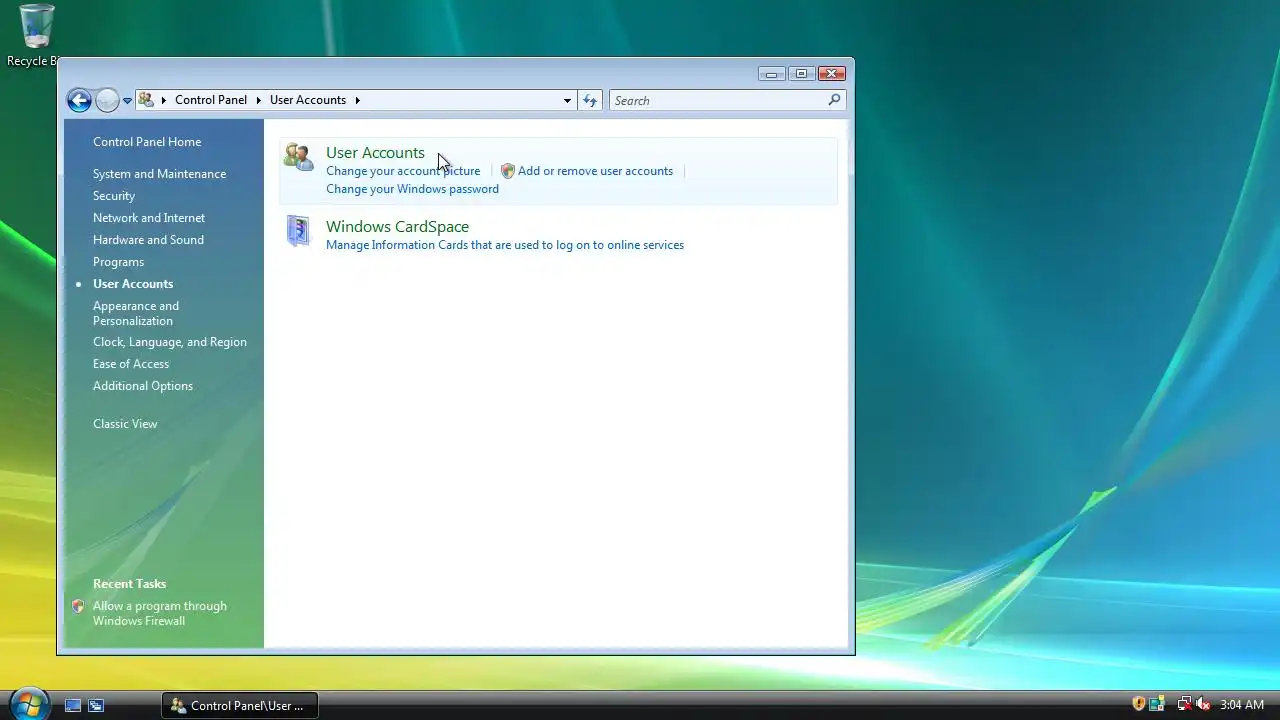This screenshot has height=720, width=1280.
Task: Open the Programs category
Action: point(118,262)
